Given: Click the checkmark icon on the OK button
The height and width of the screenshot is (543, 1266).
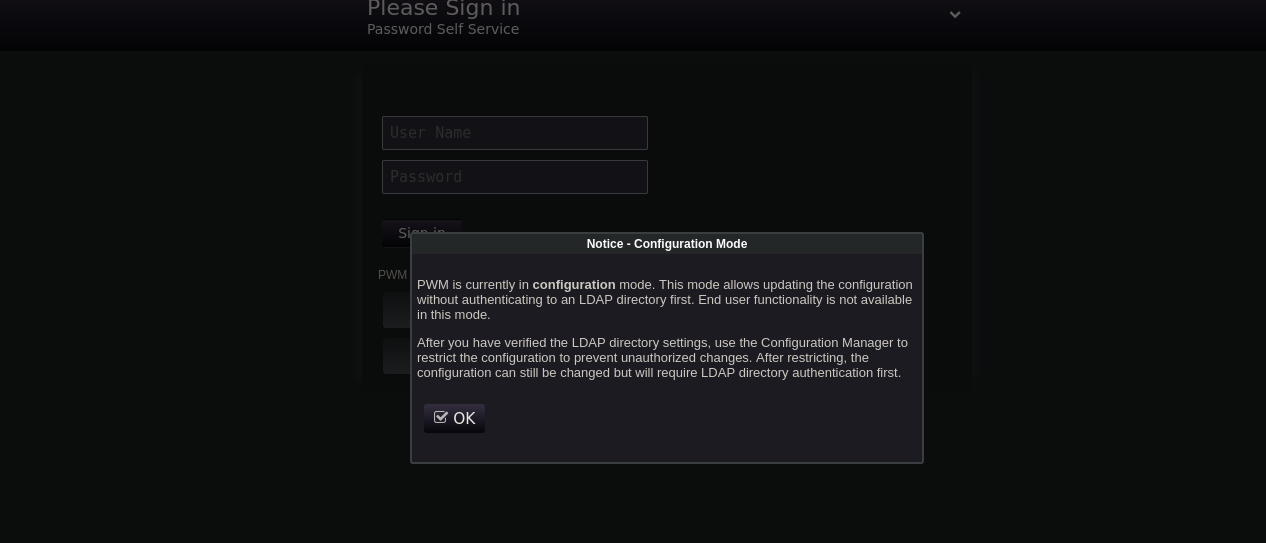Looking at the screenshot, I should click(441, 417).
